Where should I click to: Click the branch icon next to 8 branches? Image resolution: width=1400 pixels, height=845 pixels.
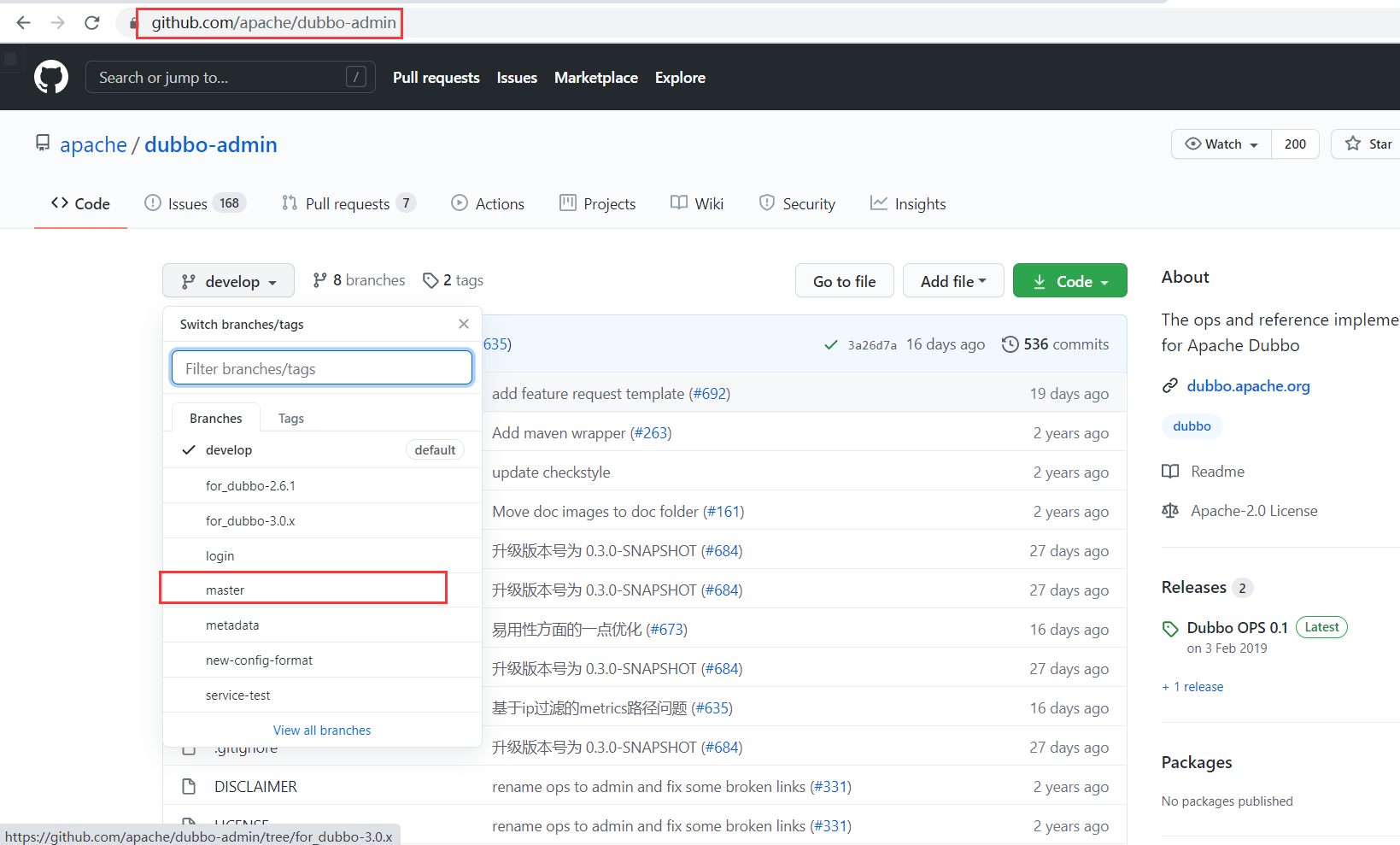click(319, 280)
